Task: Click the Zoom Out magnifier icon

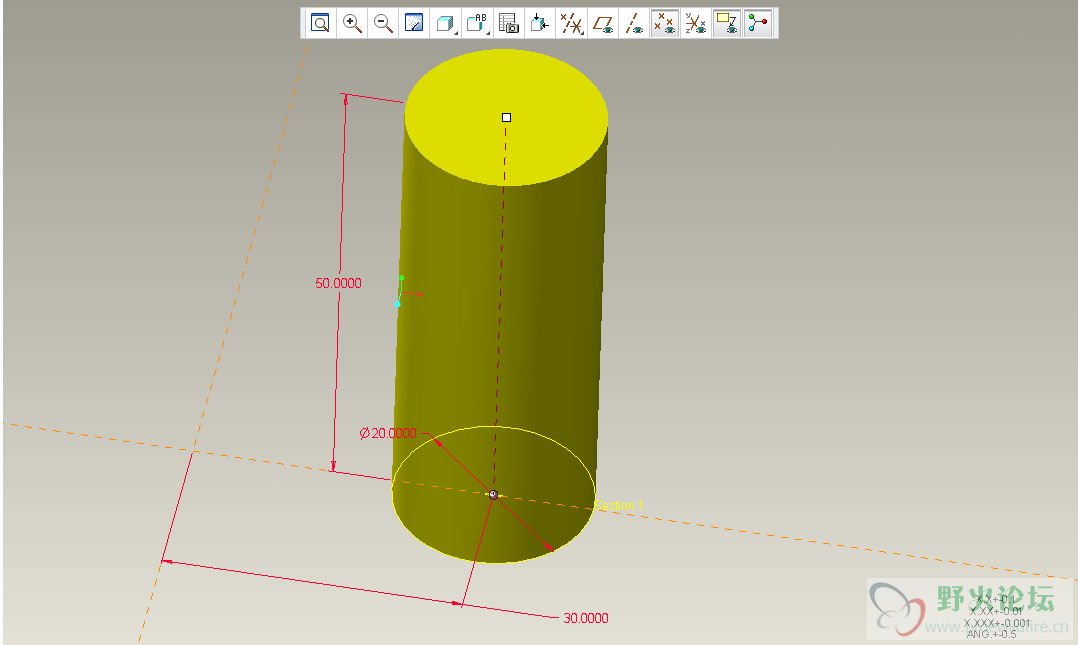Action: 383,23
